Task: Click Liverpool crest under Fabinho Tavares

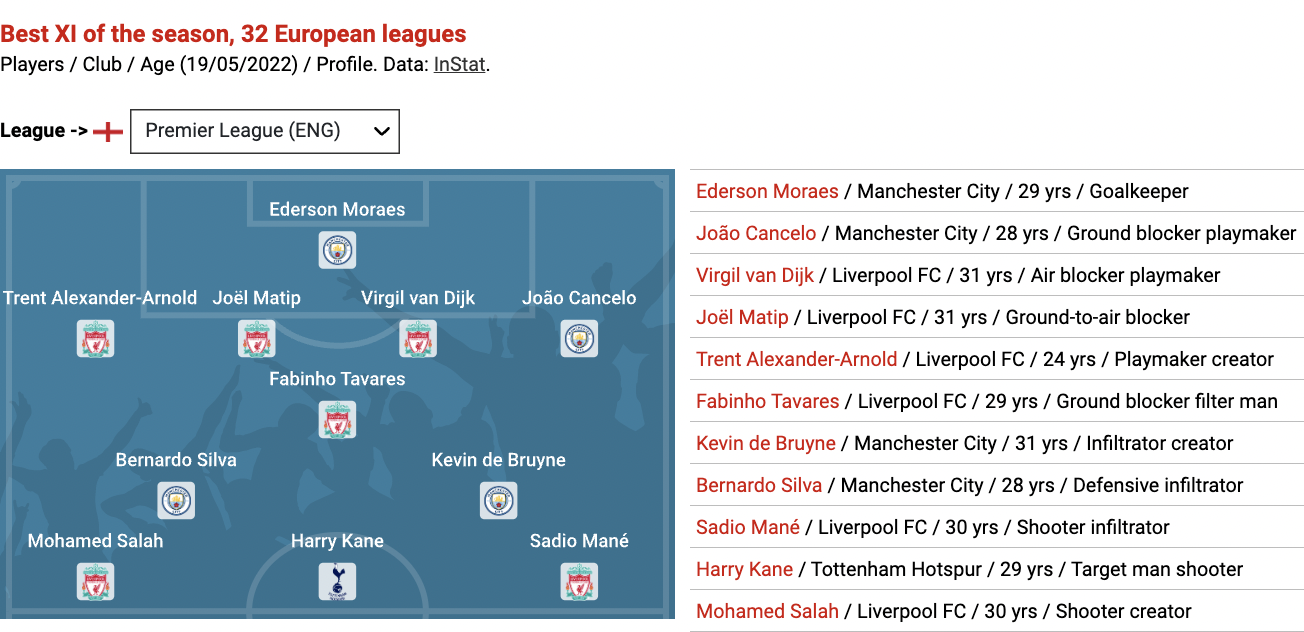Action: point(337,419)
